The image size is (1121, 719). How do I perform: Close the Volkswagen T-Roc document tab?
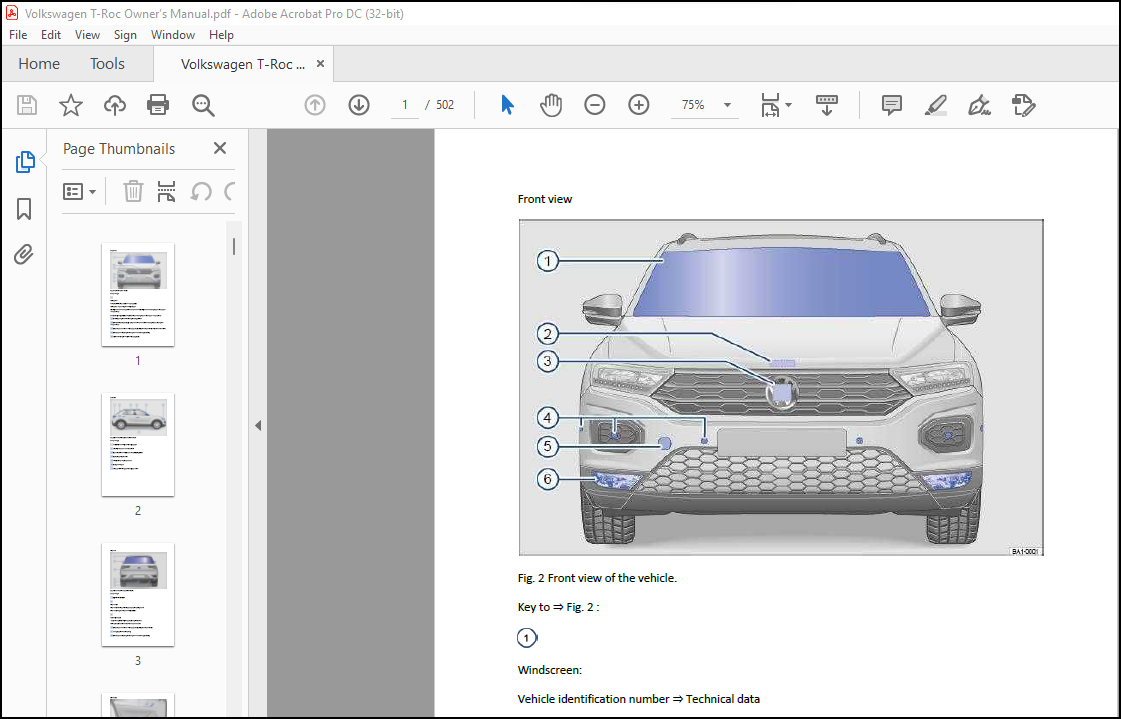(x=320, y=64)
